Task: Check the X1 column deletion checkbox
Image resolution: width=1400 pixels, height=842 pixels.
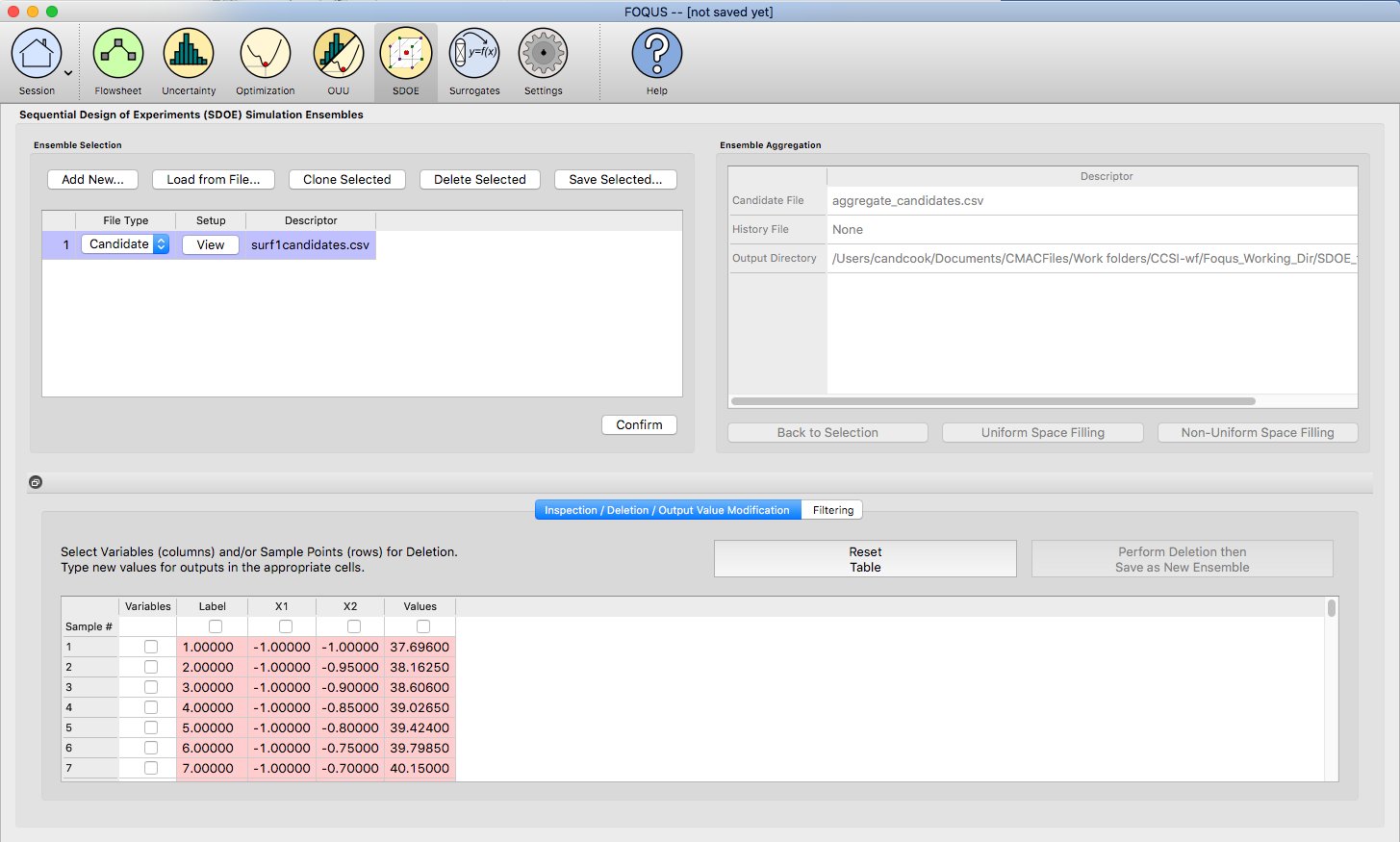Action: (x=286, y=626)
